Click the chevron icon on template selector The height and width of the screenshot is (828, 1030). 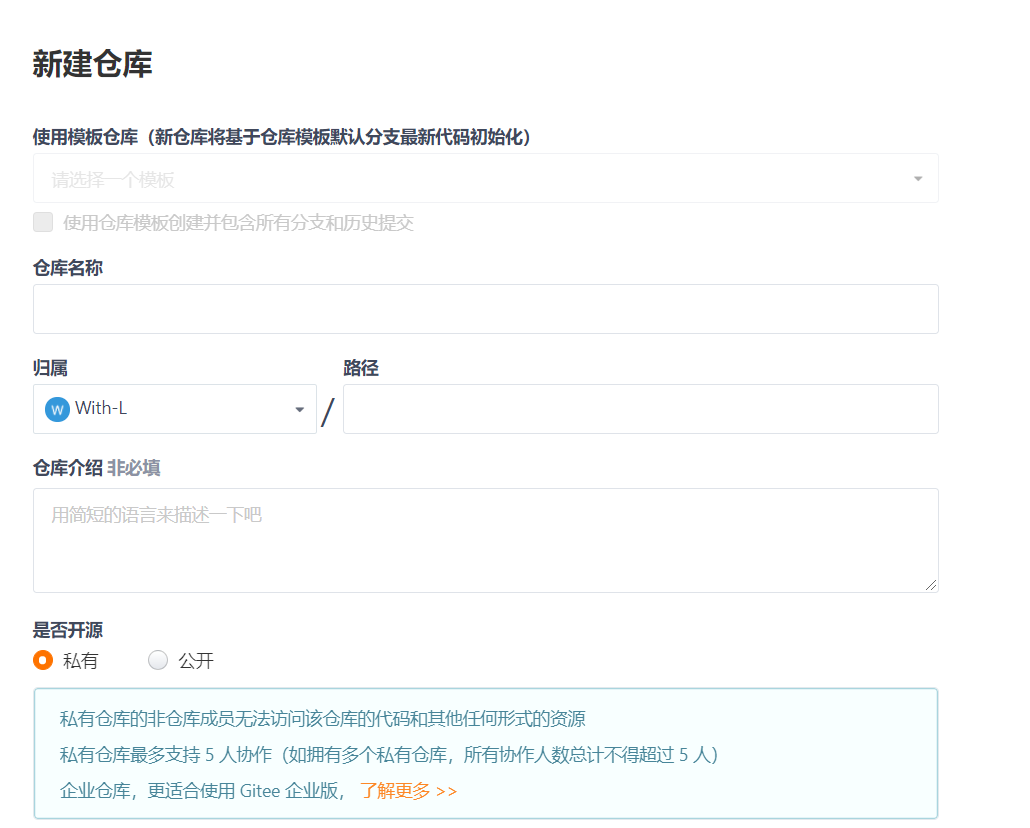(x=917, y=178)
